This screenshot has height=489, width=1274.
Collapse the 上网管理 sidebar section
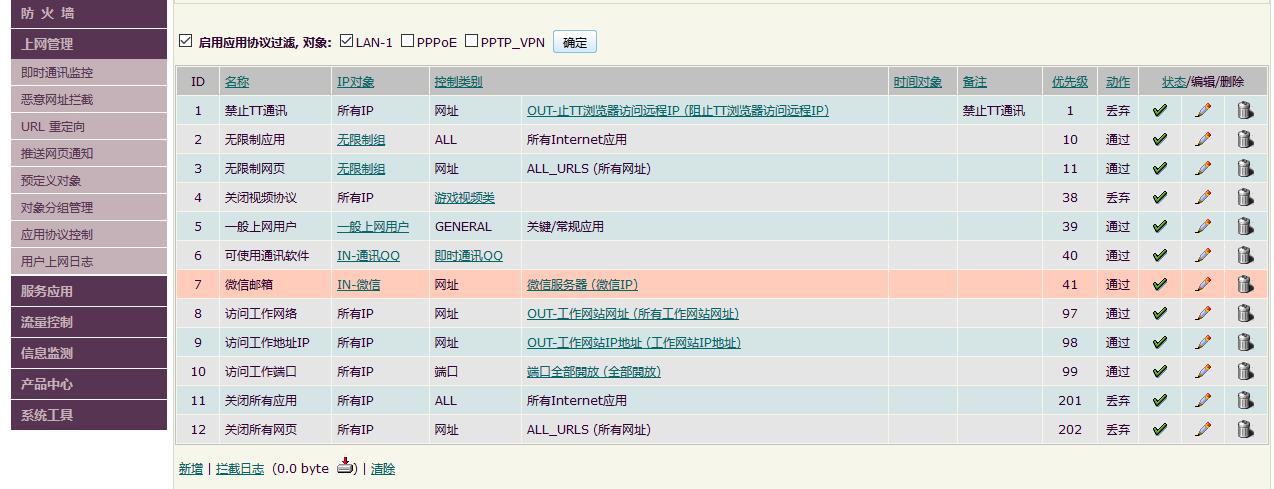pyautogui.click(x=88, y=44)
